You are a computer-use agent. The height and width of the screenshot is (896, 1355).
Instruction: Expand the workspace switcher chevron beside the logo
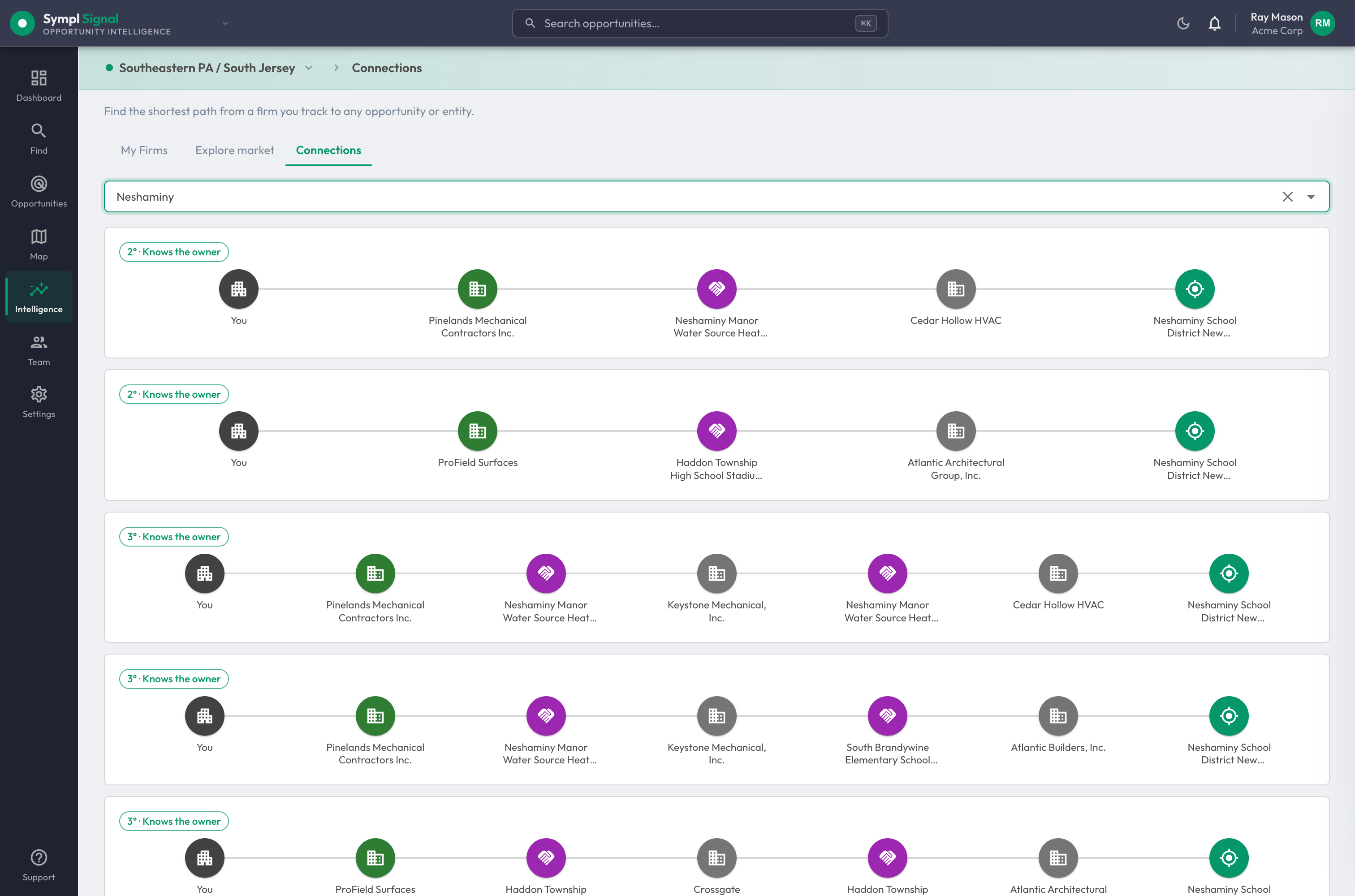pyautogui.click(x=225, y=23)
